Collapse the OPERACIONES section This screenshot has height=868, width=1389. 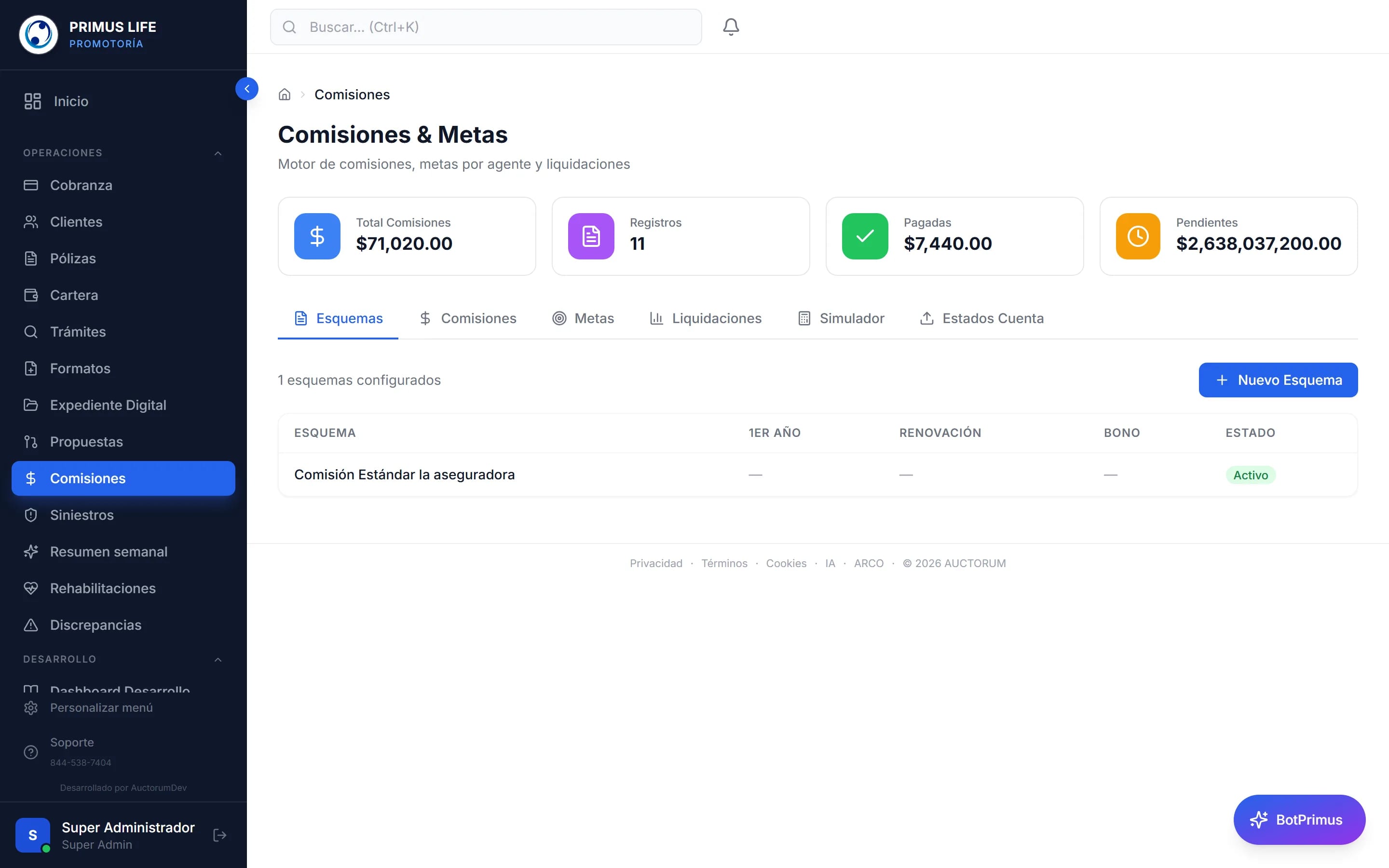(x=218, y=153)
